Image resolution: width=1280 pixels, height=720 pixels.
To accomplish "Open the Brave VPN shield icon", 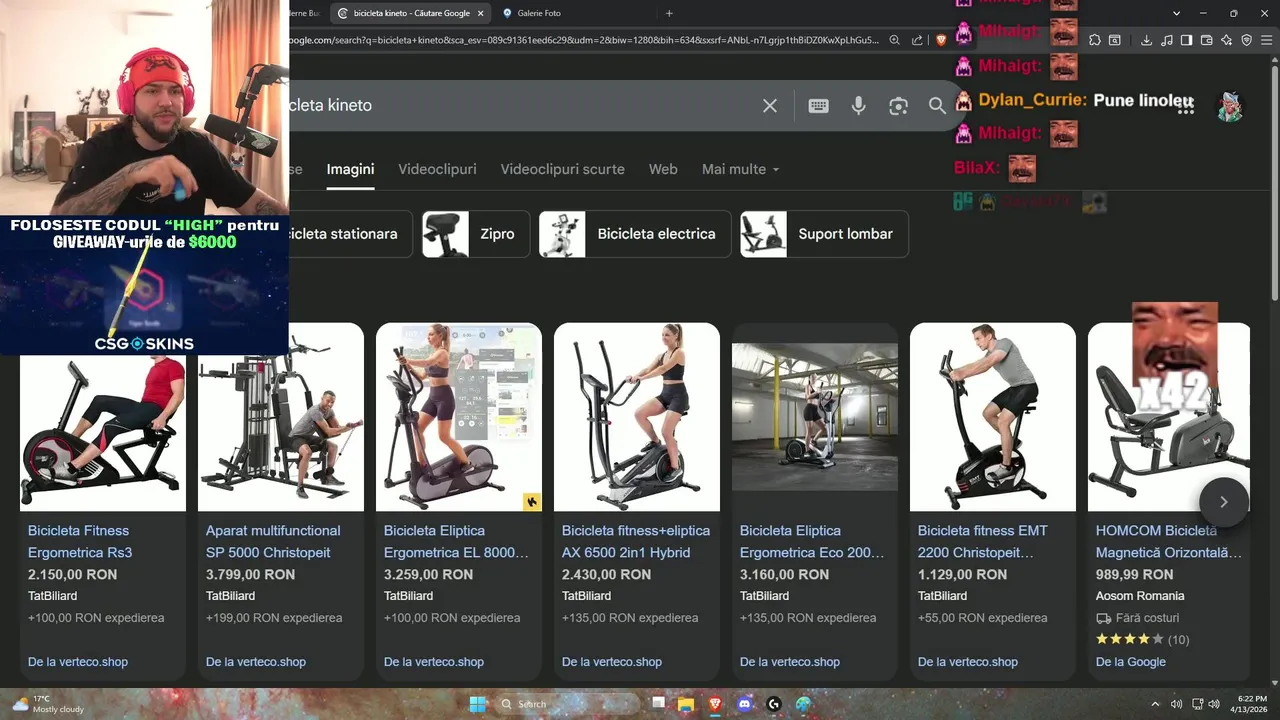I will [1246, 40].
